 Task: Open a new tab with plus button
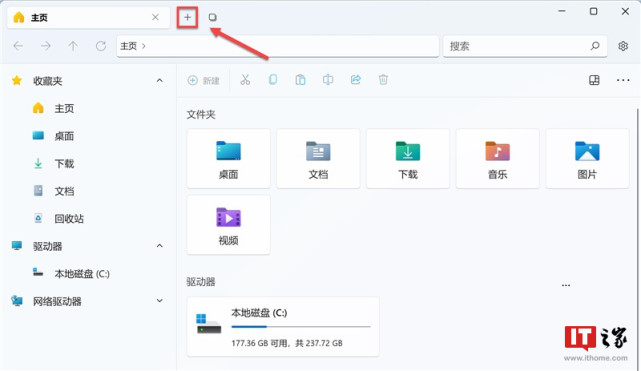click(187, 17)
